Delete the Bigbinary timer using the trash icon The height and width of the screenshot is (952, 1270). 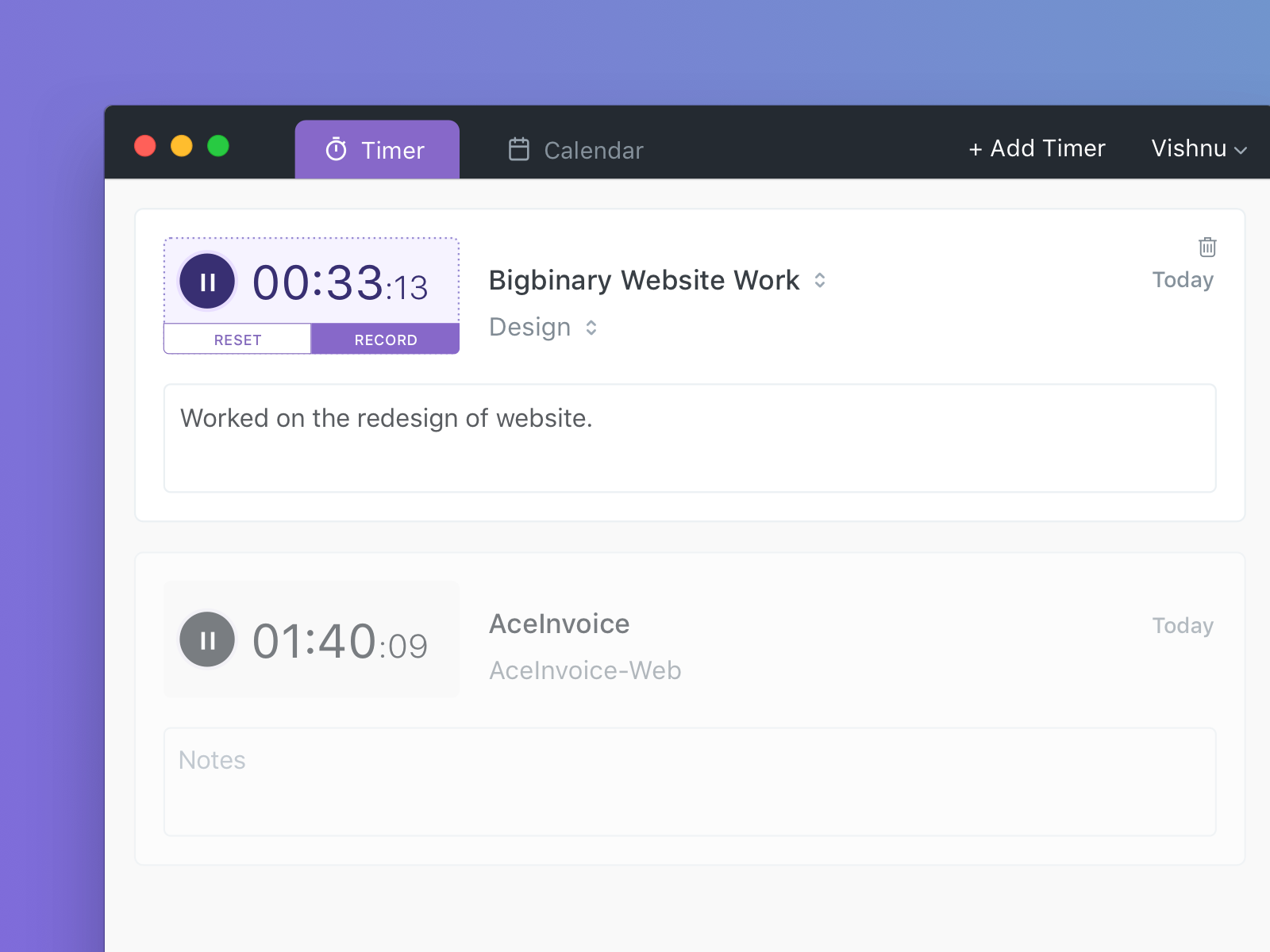[1206, 248]
